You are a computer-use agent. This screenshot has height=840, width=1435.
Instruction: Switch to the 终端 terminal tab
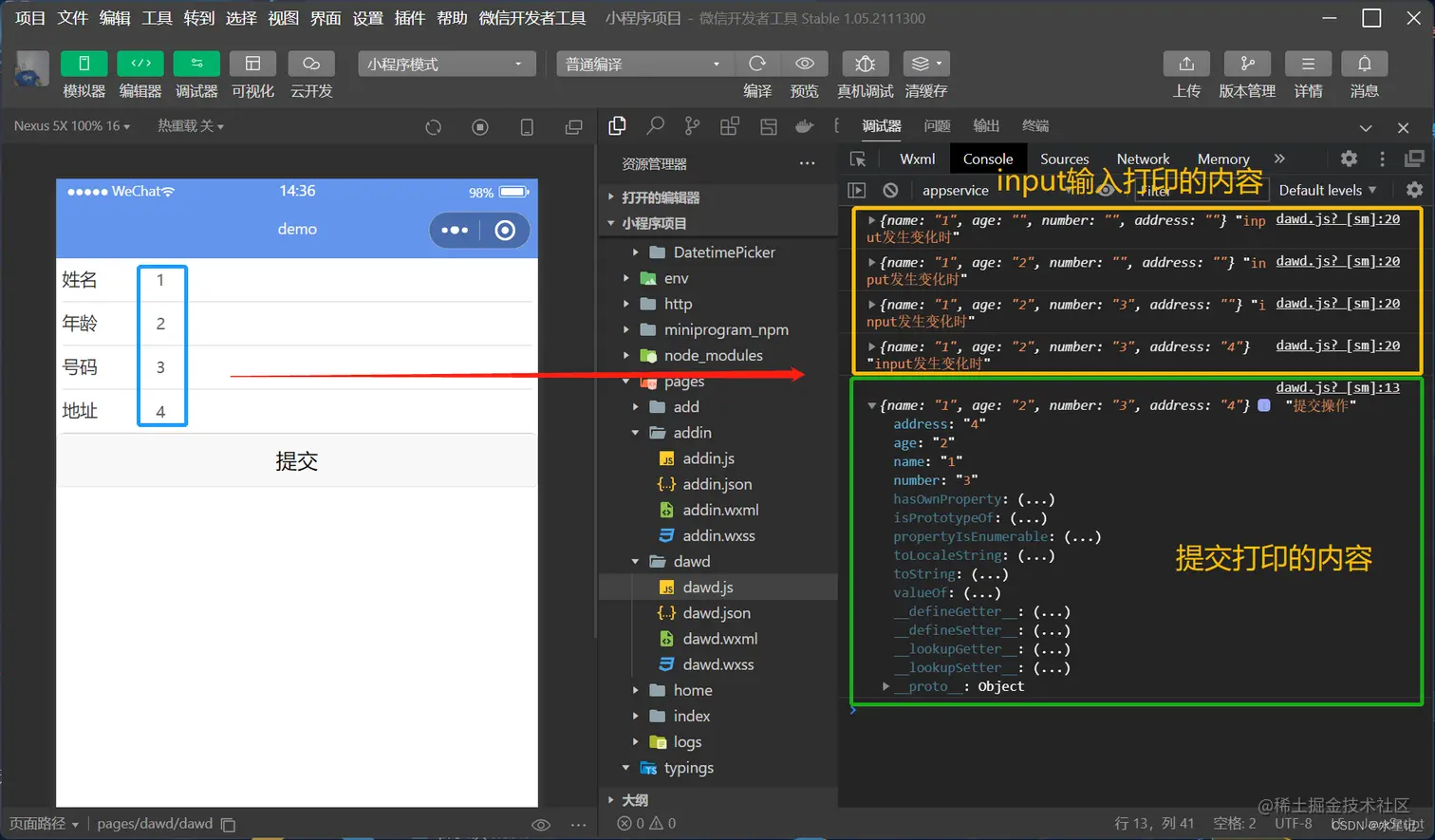click(x=1035, y=126)
